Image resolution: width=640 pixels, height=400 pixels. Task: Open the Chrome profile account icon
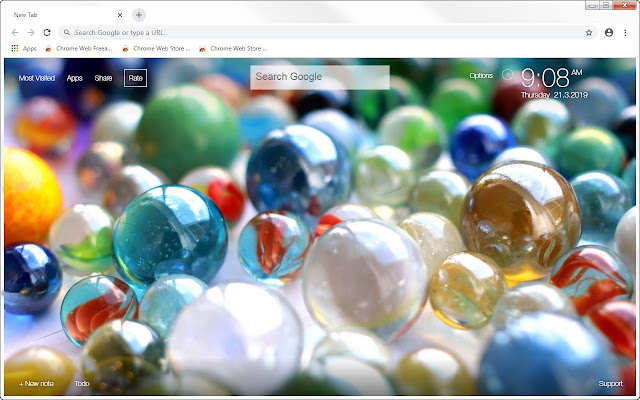[x=609, y=33]
